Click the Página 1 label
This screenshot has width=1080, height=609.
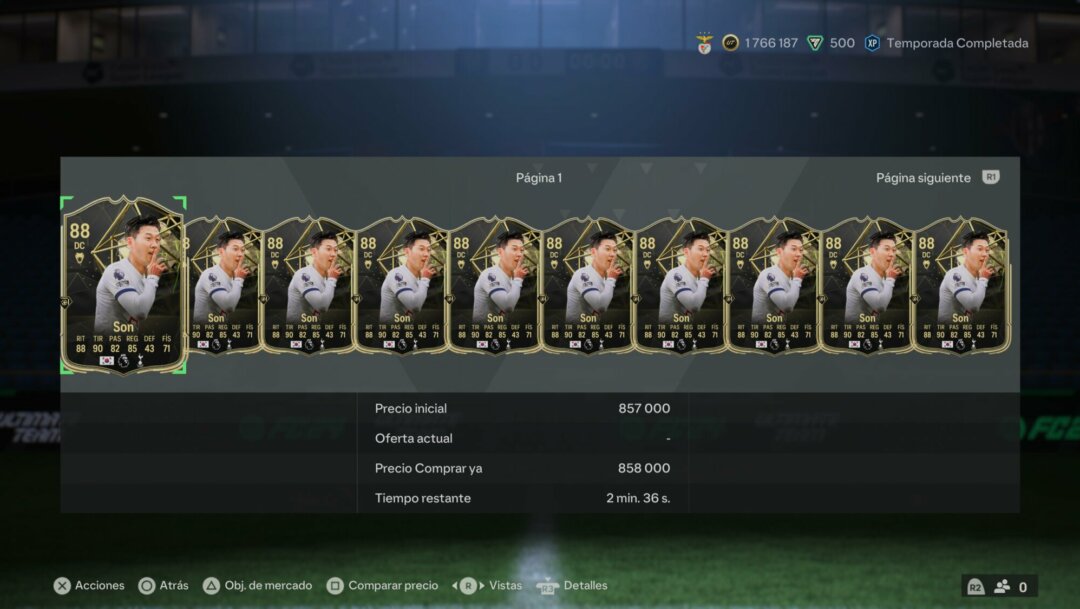coord(539,178)
